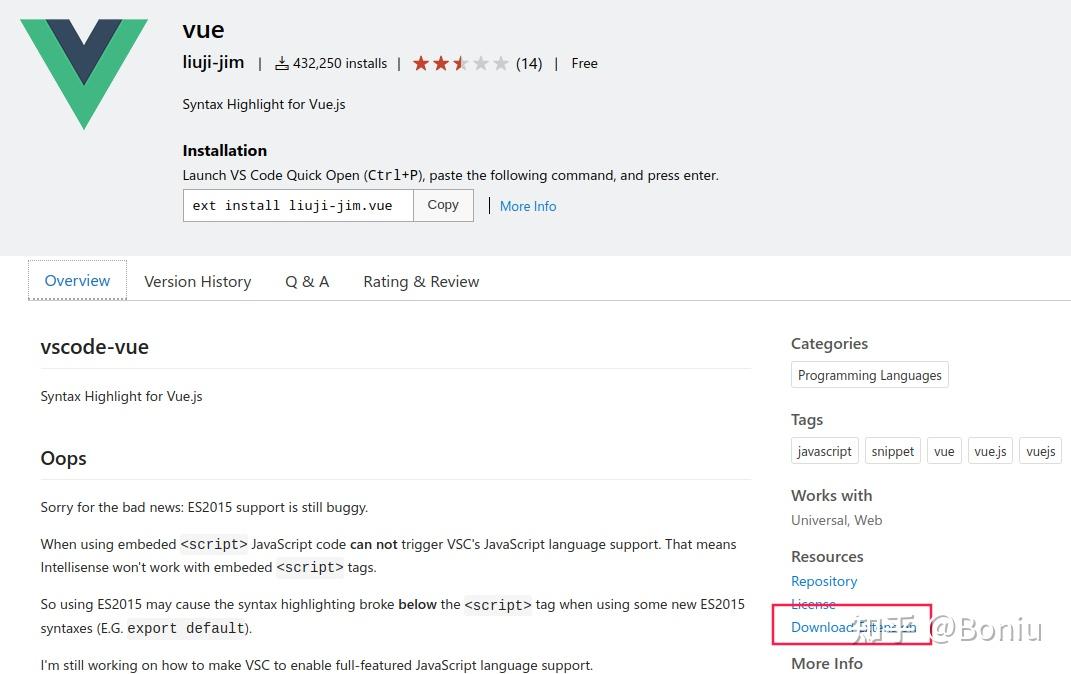Click the (14) review count

coord(529,64)
